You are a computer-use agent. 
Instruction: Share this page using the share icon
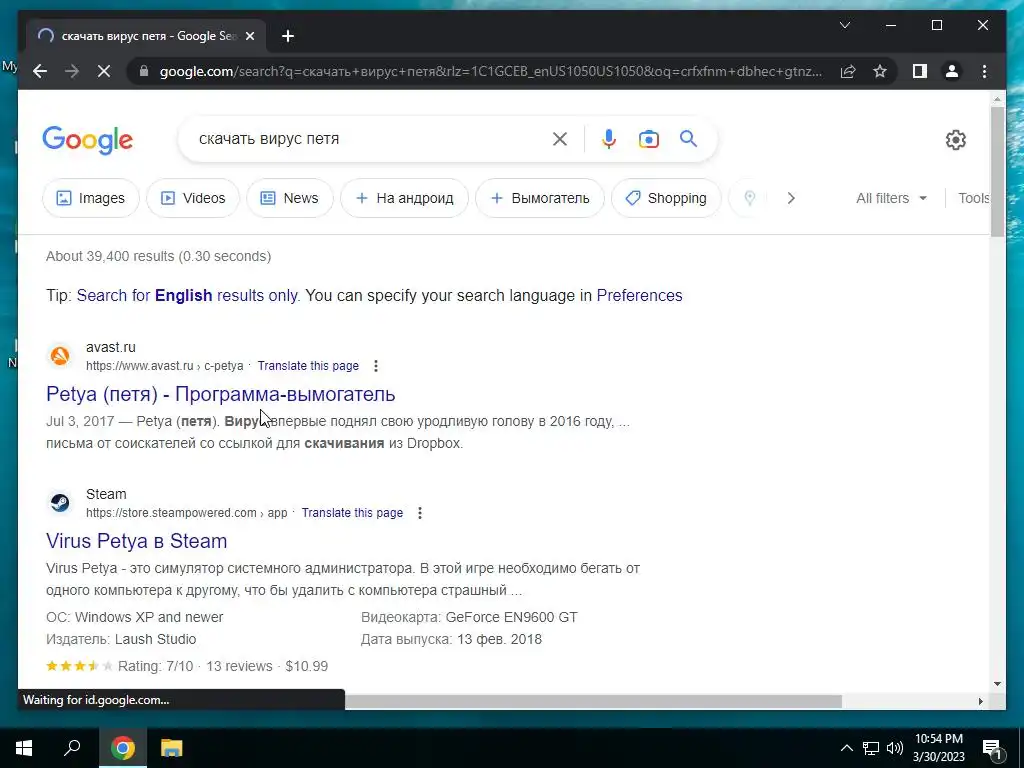(x=848, y=71)
